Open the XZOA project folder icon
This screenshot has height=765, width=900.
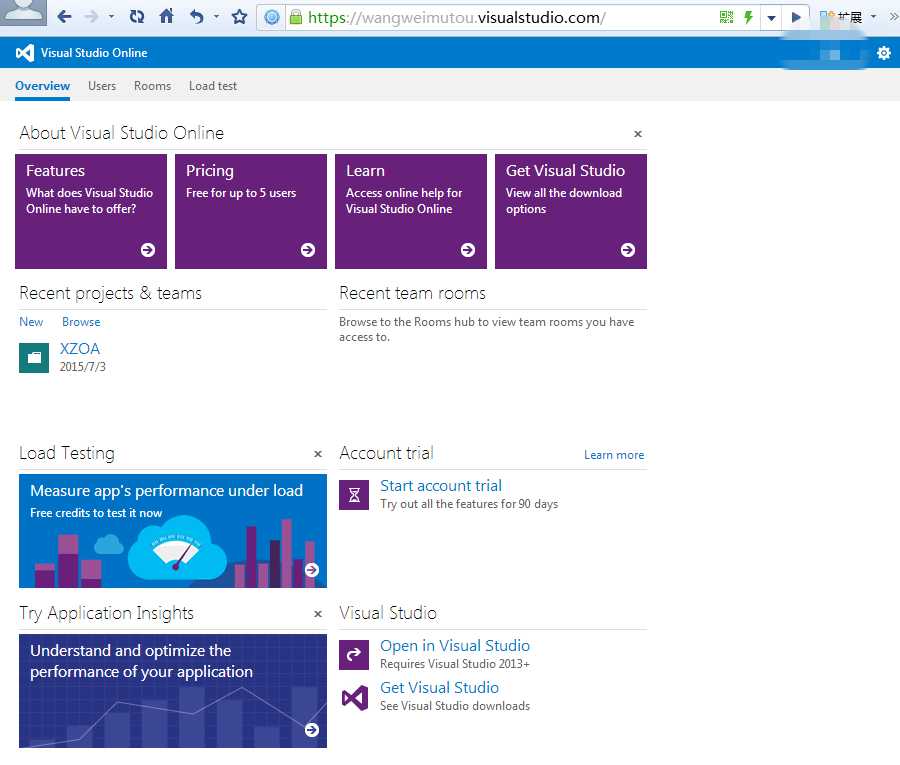click(x=34, y=358)
